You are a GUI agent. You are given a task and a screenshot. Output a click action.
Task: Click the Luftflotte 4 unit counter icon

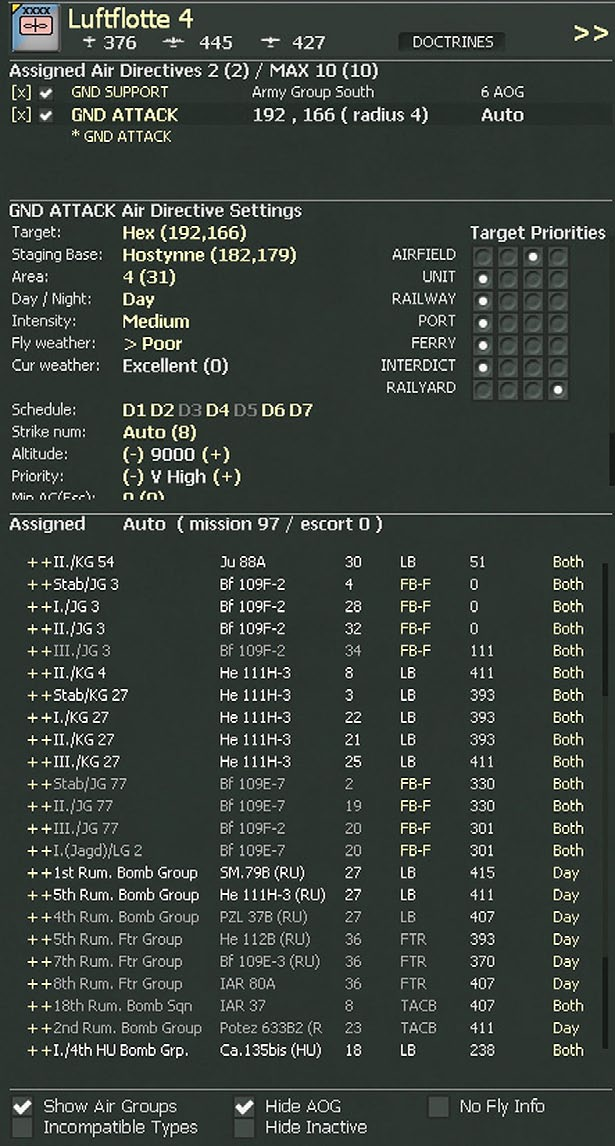click(30, 30)
